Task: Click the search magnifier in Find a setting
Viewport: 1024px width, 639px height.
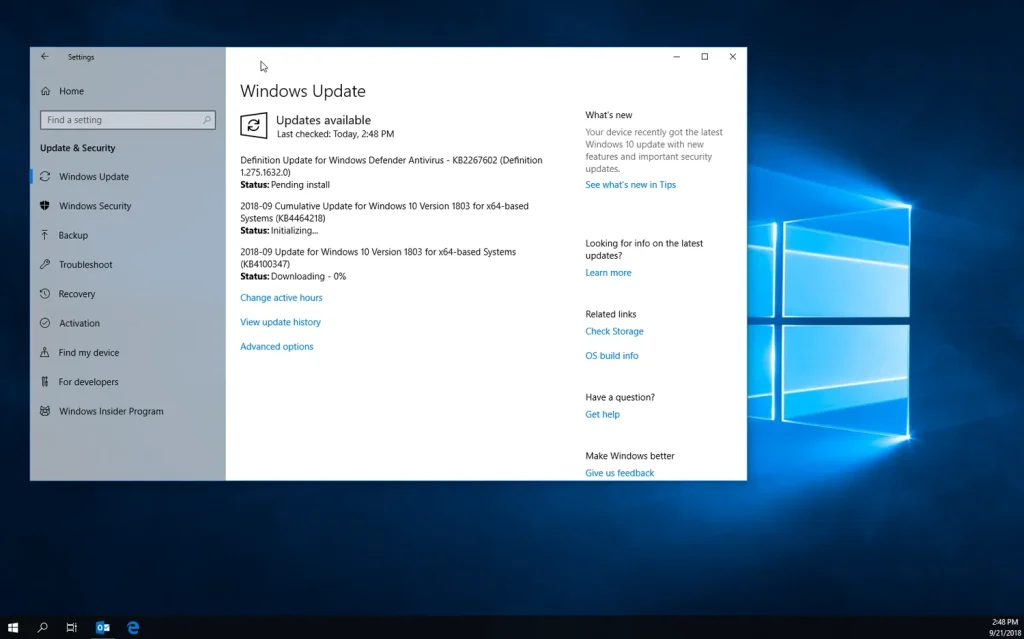Action: click(206, 120)
